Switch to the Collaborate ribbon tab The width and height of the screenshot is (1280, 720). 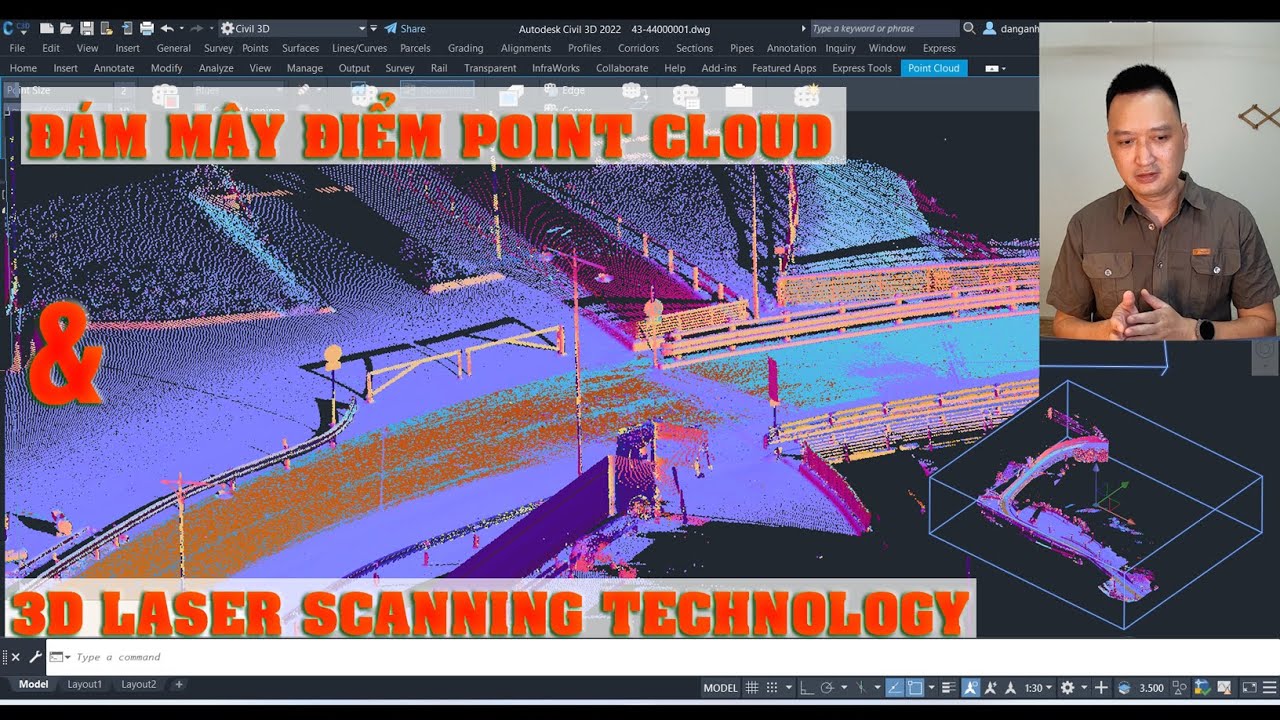click(x=622, y=68)
